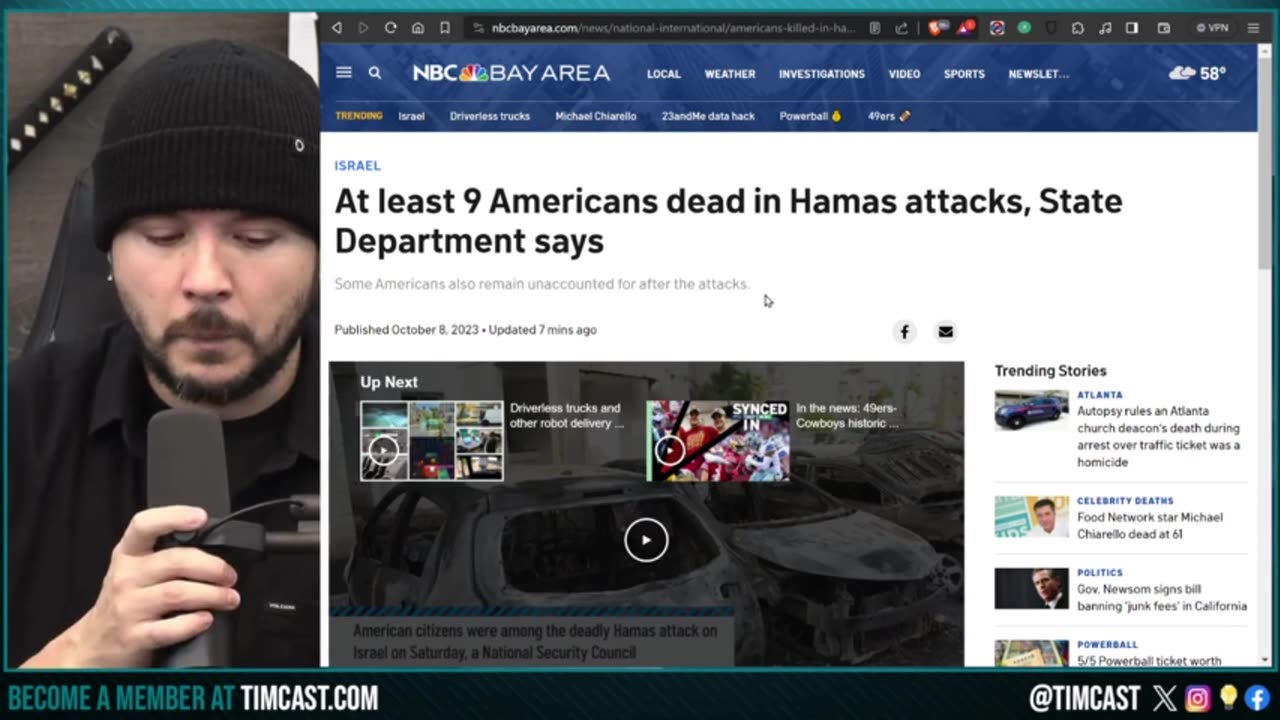The height and width of the screenshot is (720, 1280).
Task: Open Brave Rewards triangle icon
Action: [x=964, y=28]
